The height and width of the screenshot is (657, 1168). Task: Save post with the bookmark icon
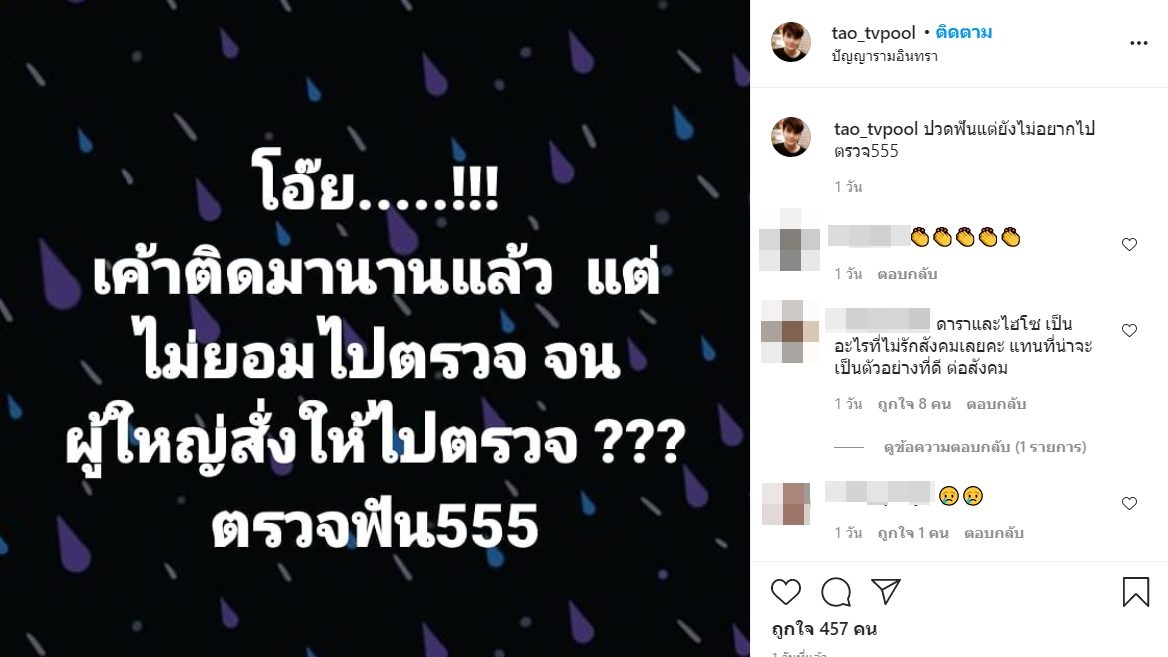point(1136,592)
